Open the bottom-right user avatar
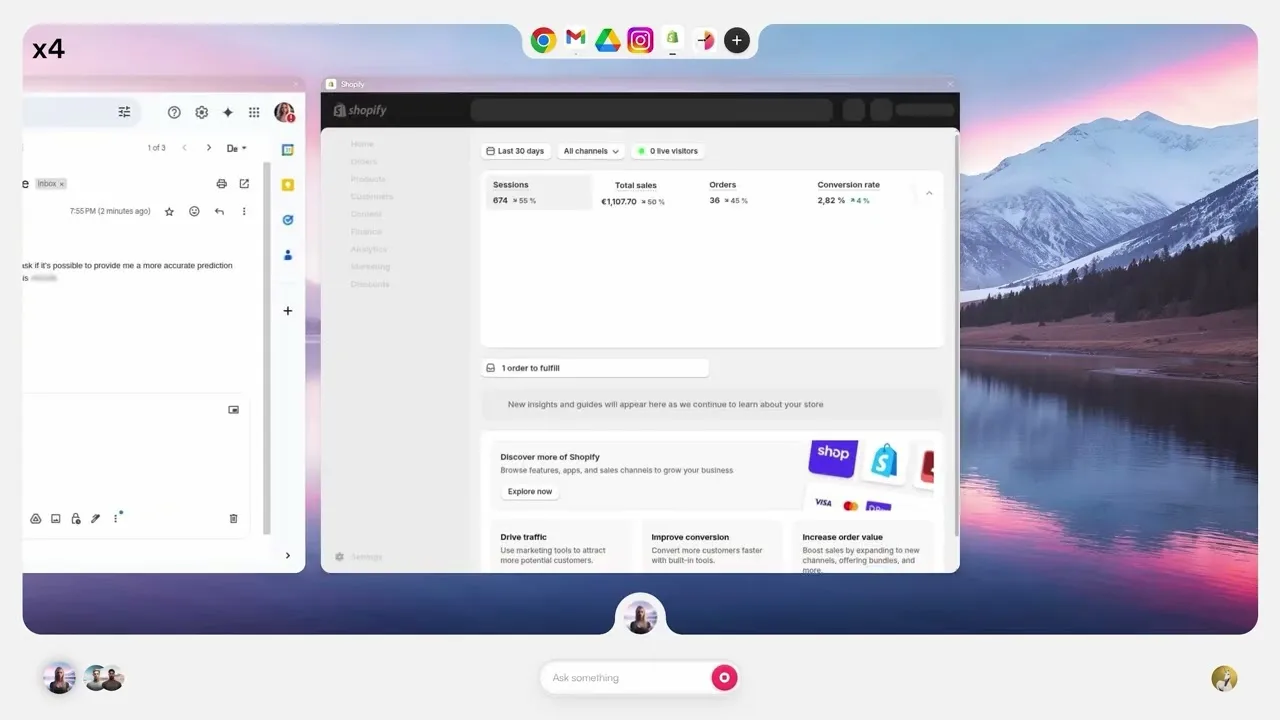The height and width of the screenshot is (720, 1280). pos(1224,679)
